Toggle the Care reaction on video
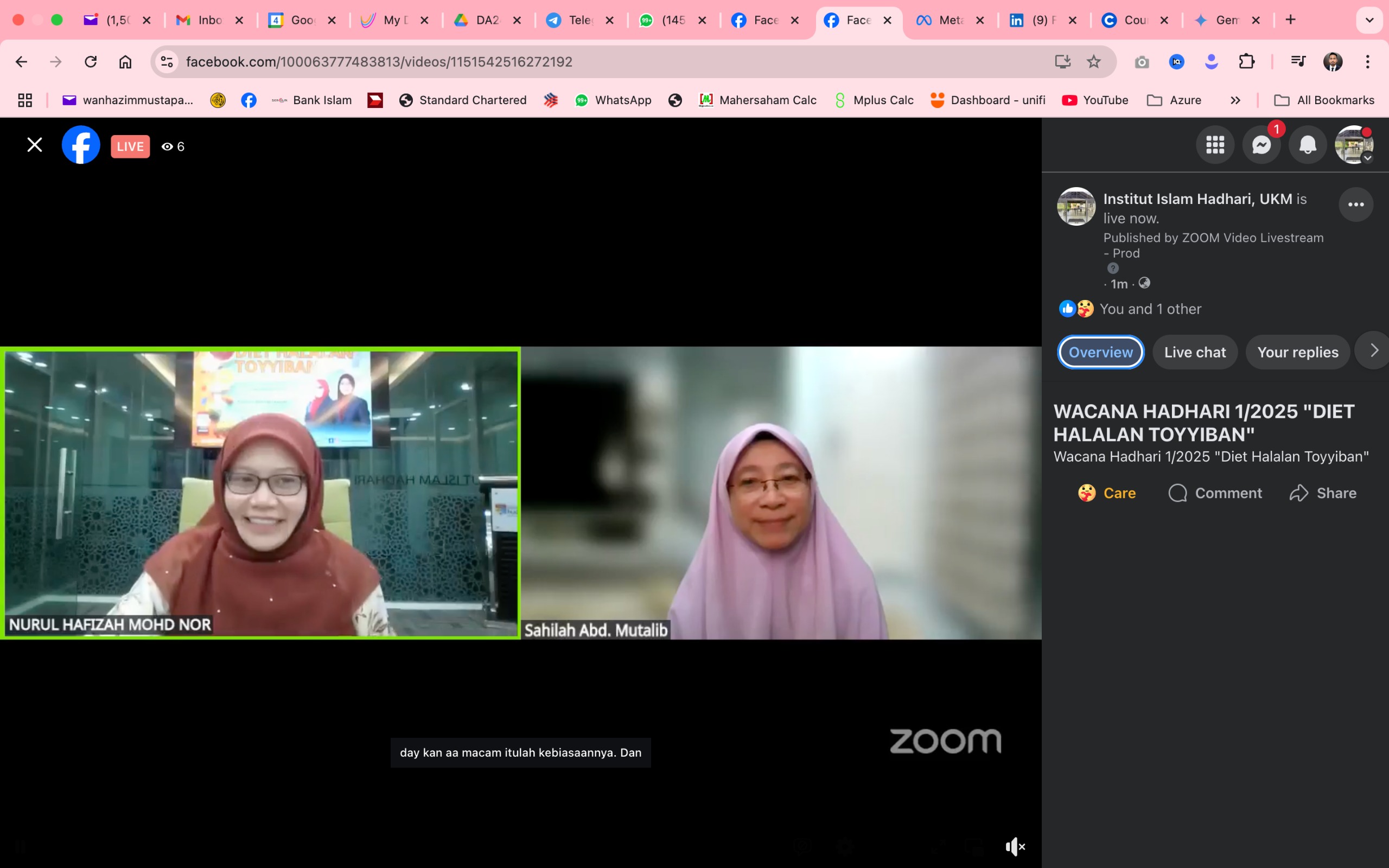The width and height of the screenshot is (1389, 868). pyautogui.click(x=1107, y=493)
